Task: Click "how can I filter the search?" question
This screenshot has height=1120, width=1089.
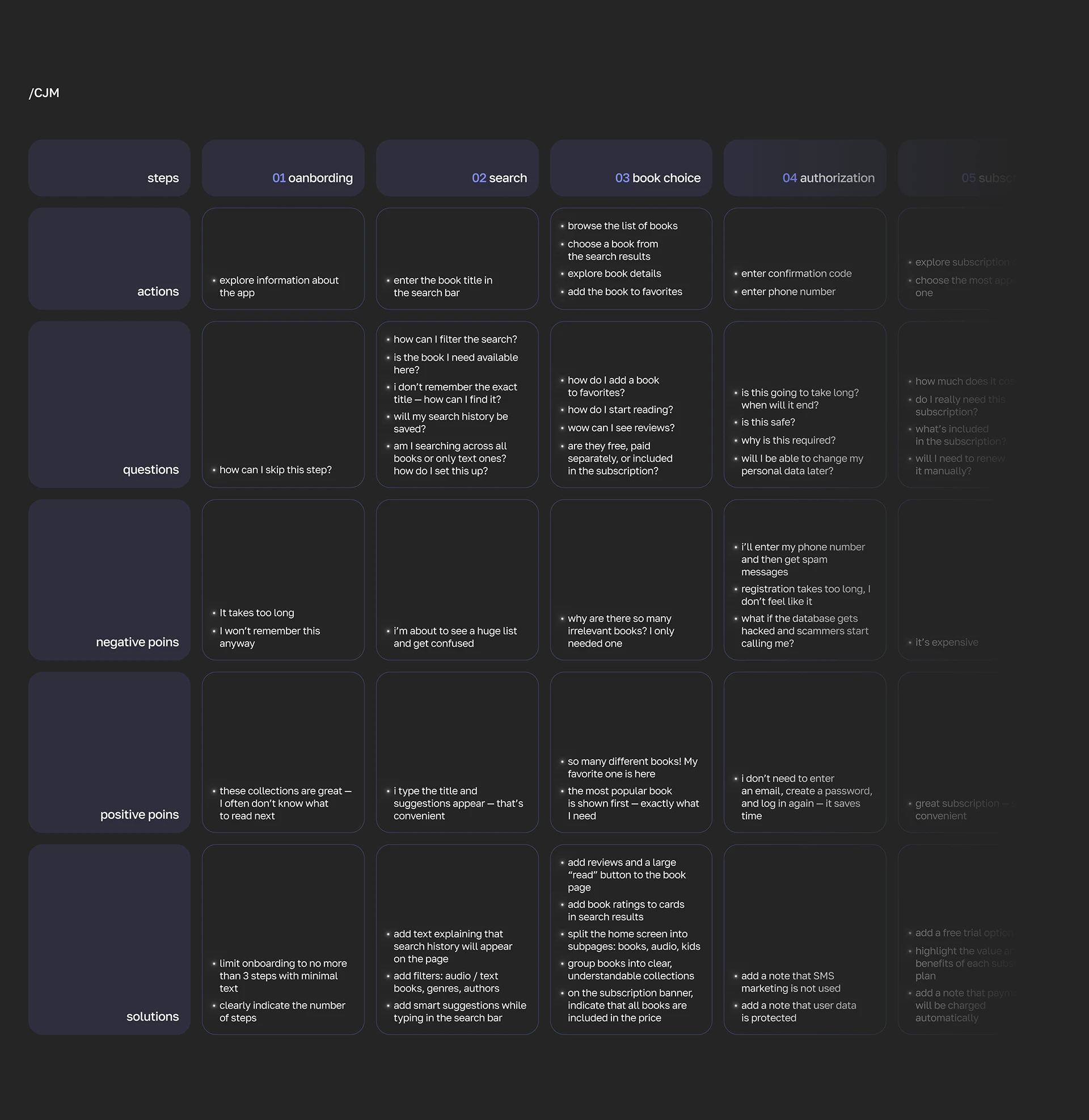Action: click(x=455, y=339)
